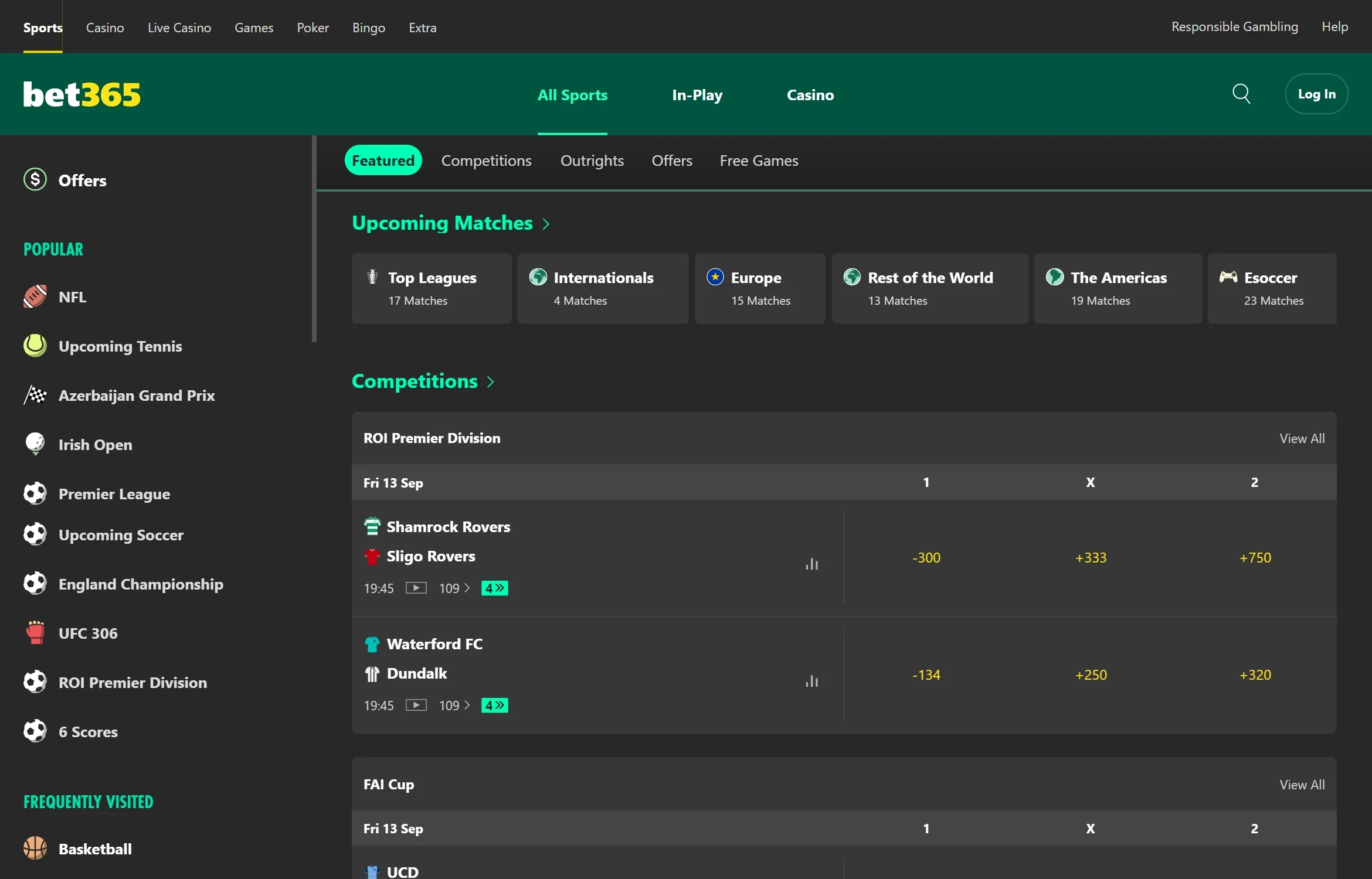Bet on Dundalk at +320
The width and height of the screenshot is (1372, 879).
click(1255, 675)
